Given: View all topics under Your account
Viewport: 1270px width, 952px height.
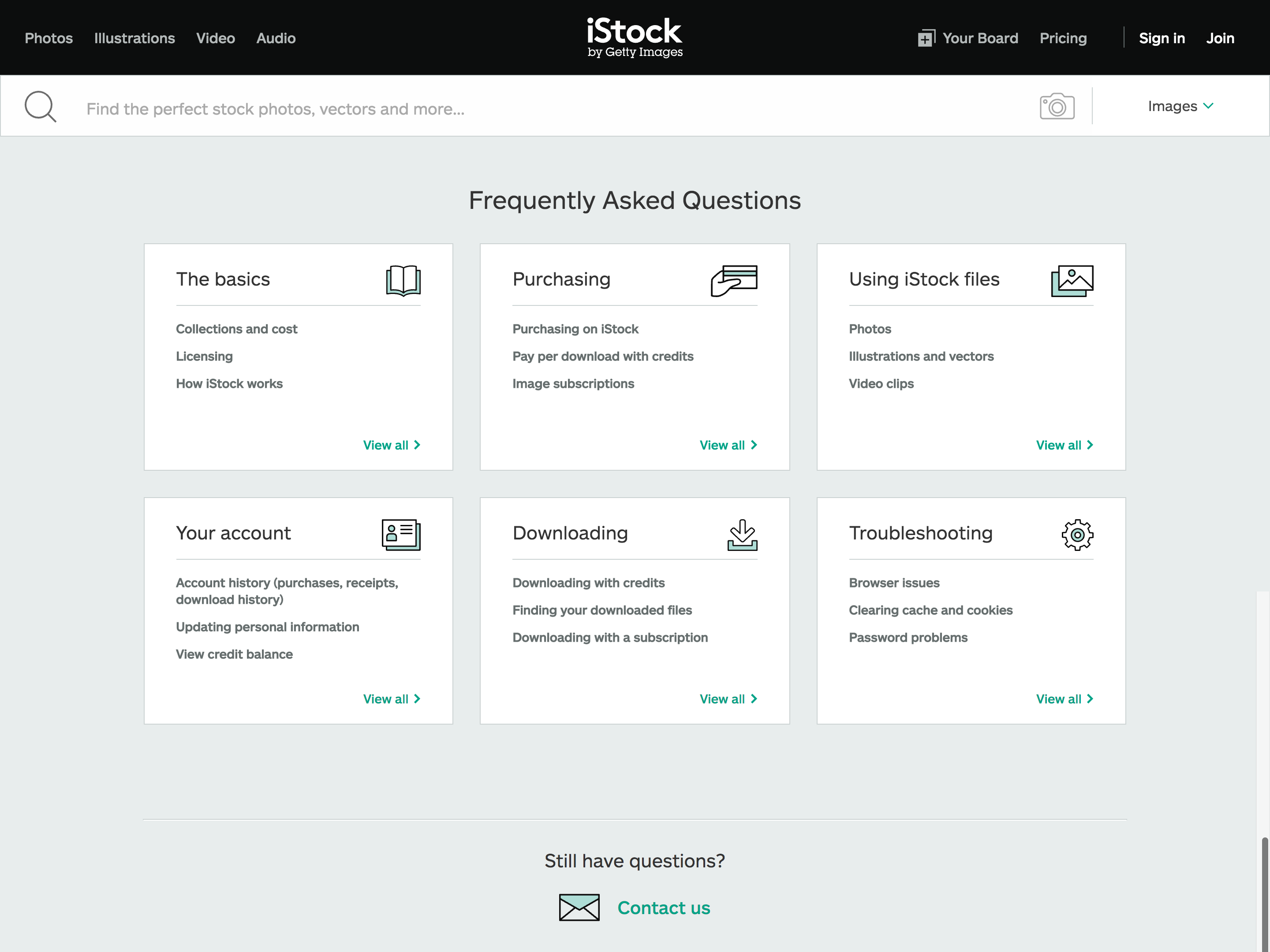Looking at the screenshot, I should coord(392,699).
